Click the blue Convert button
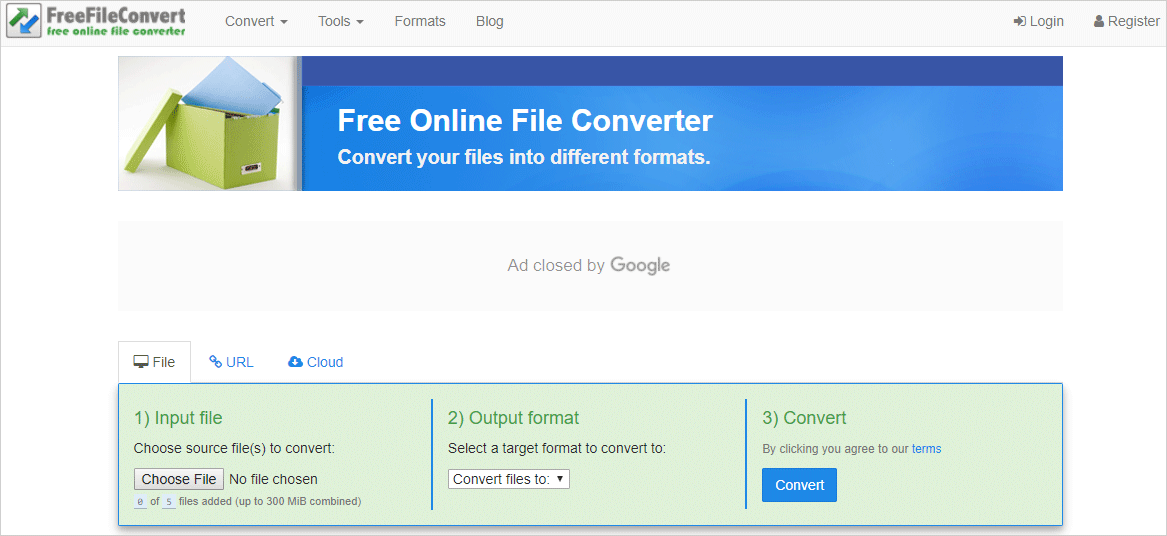The width and height of the screenshot is (1167, 536). click(799, 485)
